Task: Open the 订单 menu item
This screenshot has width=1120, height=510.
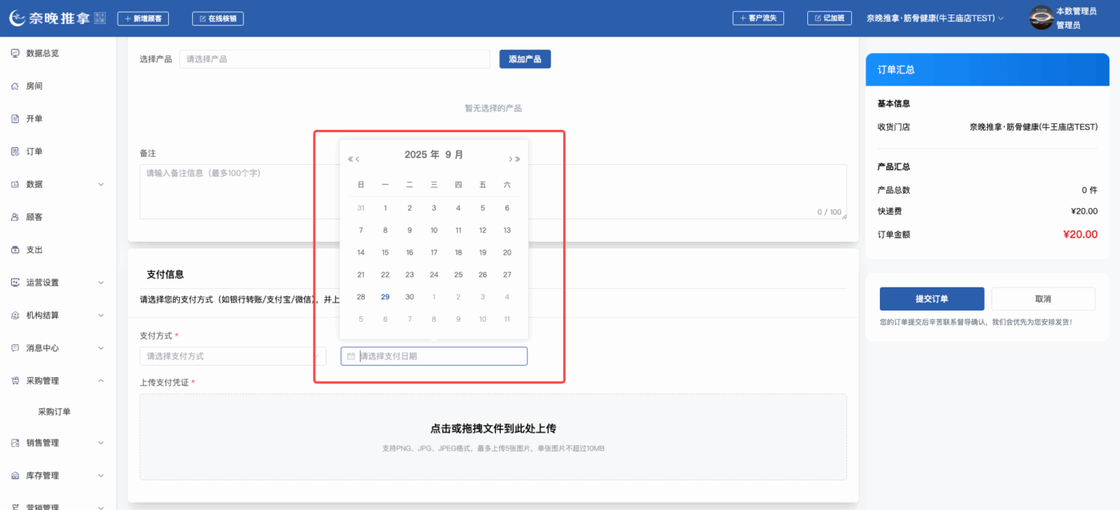Action: [x=58, y=151]
